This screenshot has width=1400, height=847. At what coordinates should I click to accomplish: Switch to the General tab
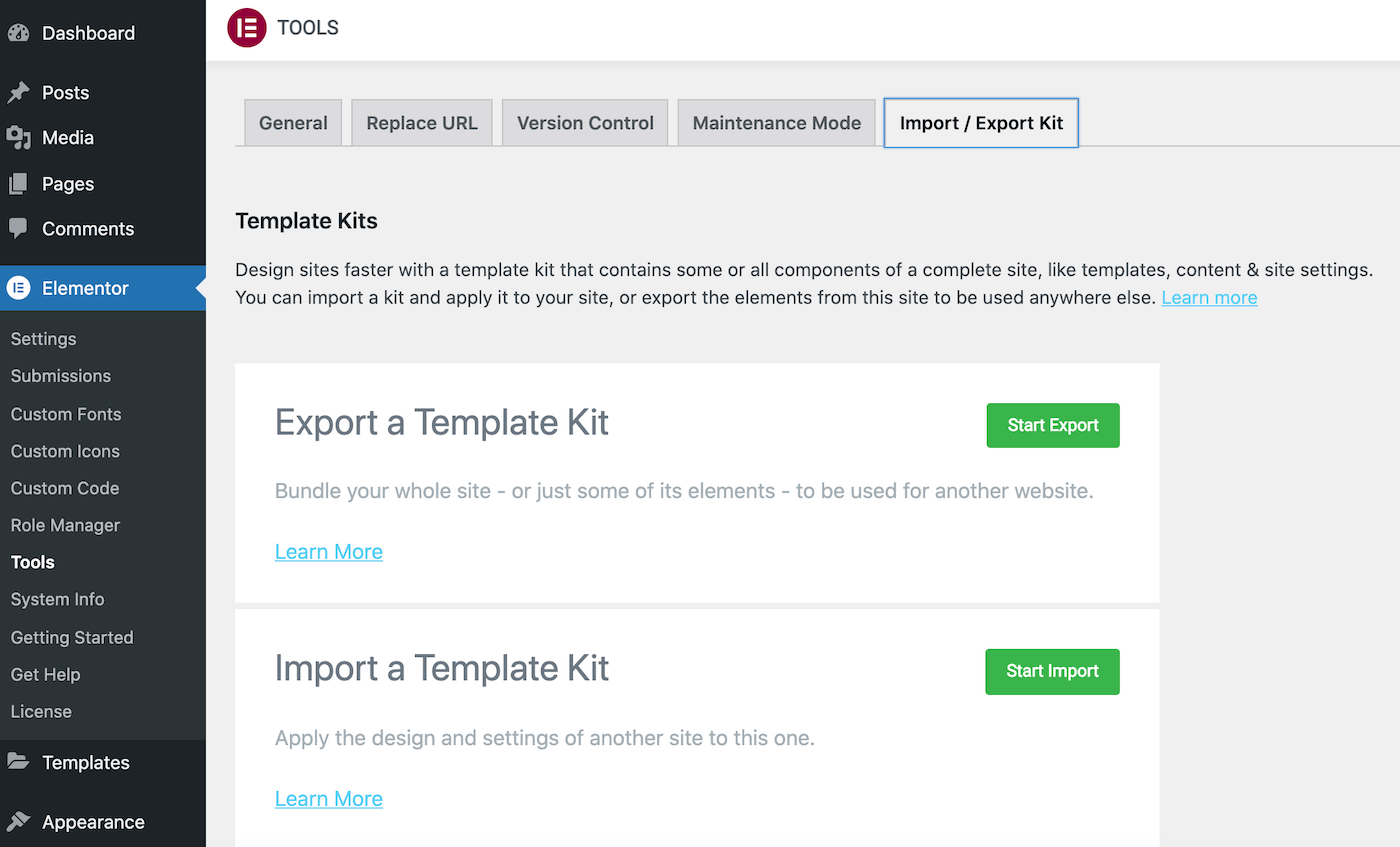click(x=292, y=122)
